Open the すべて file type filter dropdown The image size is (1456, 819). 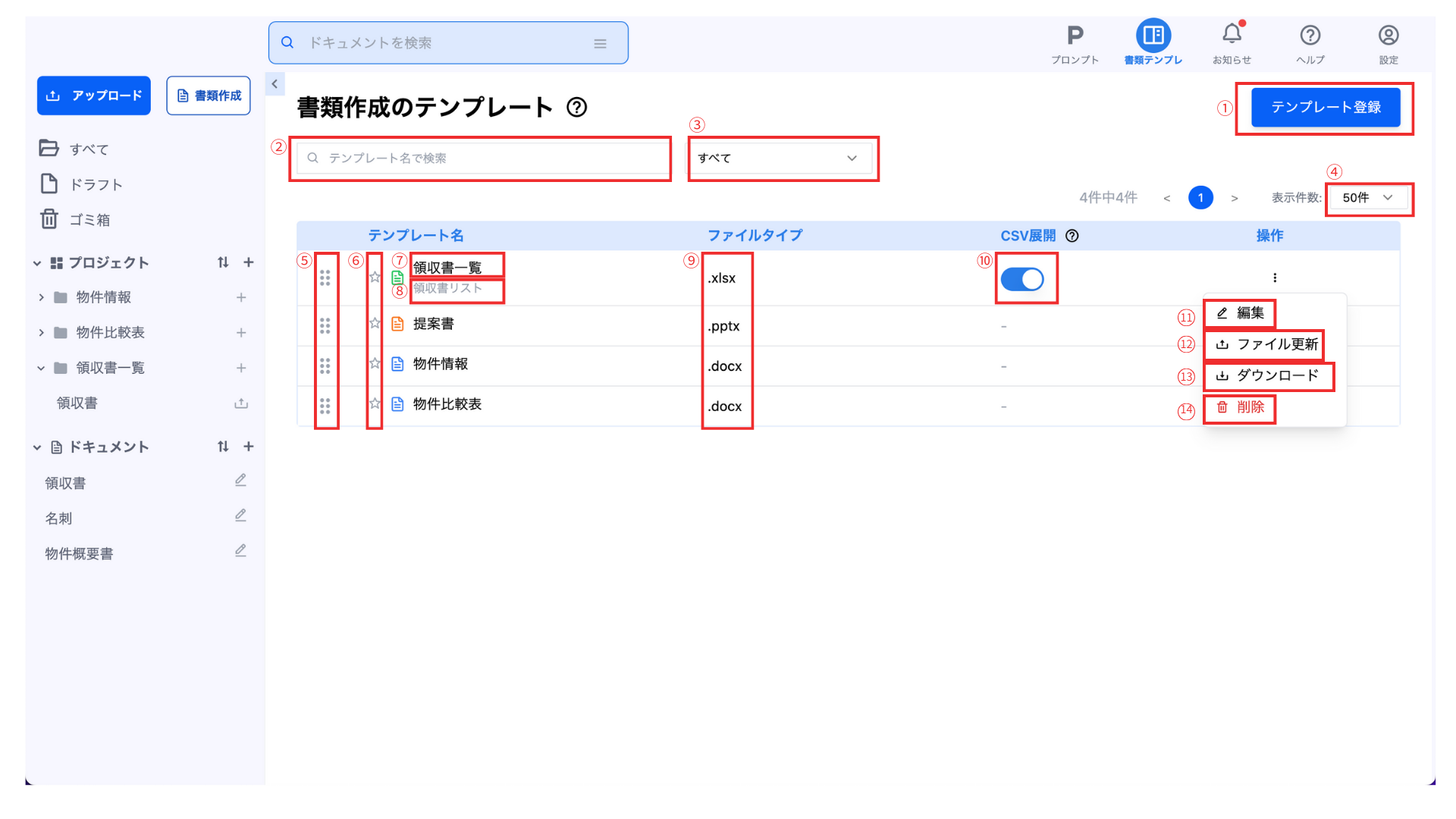(x=780, y=158)
